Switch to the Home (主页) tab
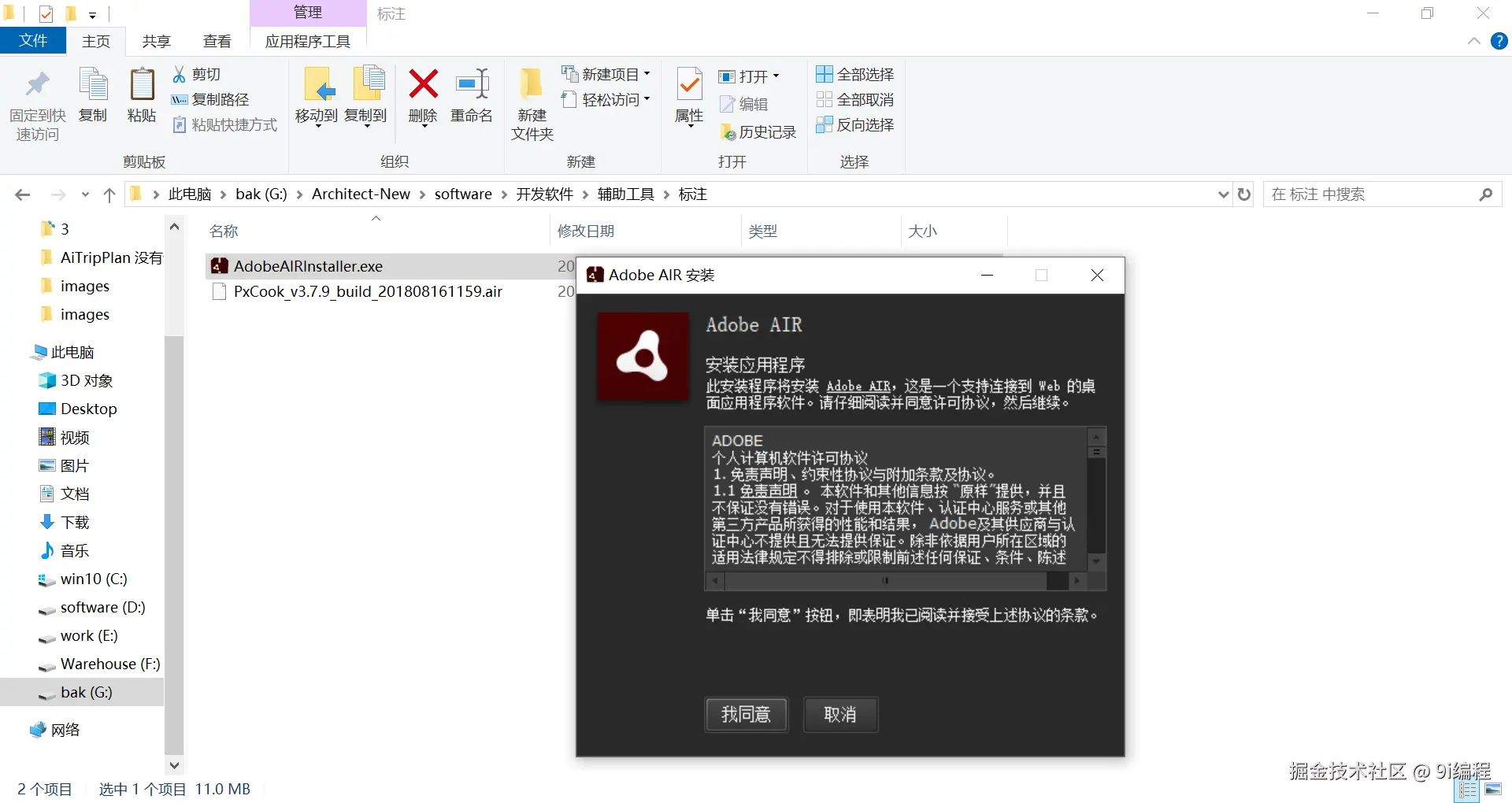Image resolution: width=1512 pixels, height=803 pixels. [x=96, y=41]
